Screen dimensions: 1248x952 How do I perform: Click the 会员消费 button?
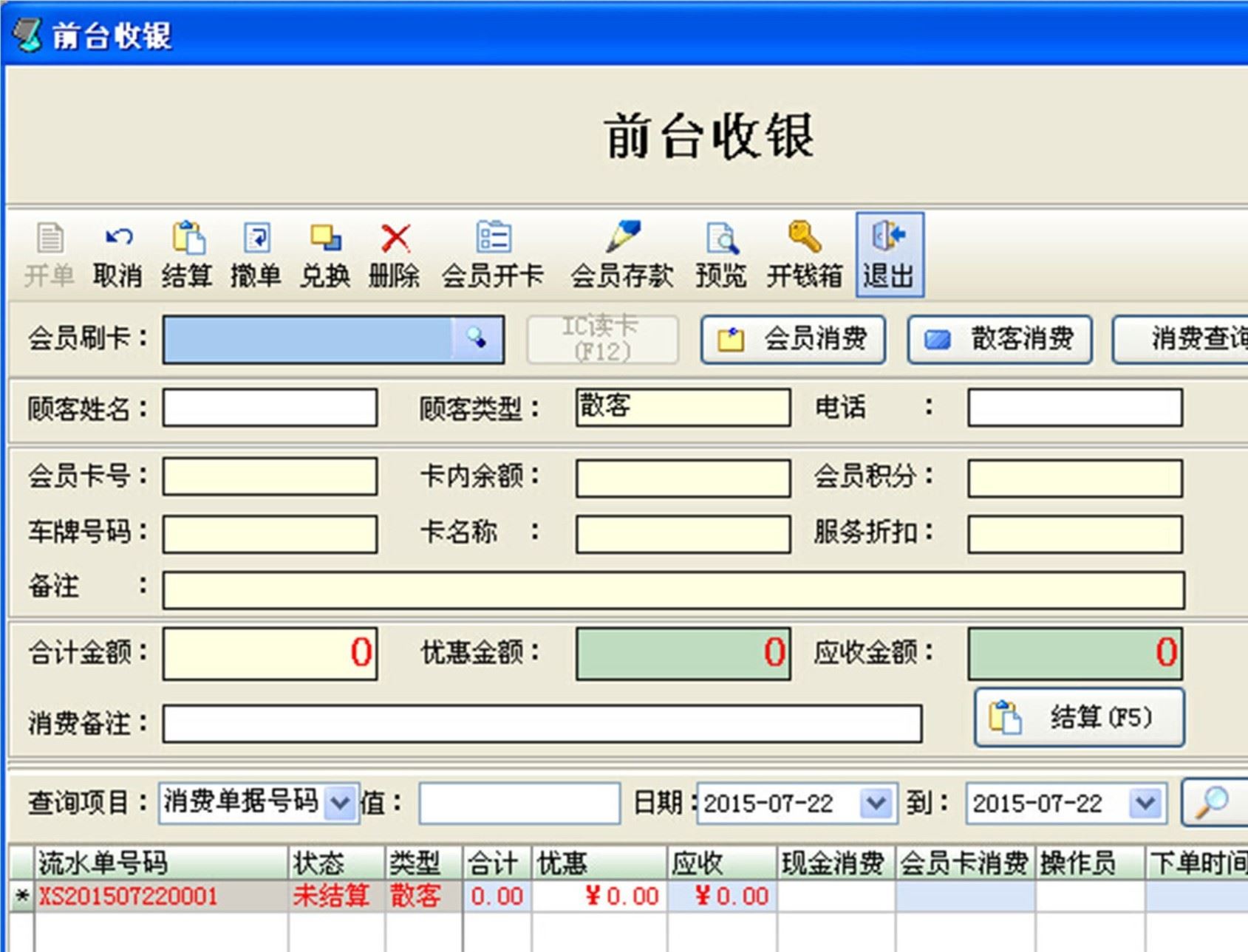tap(793, 339)
